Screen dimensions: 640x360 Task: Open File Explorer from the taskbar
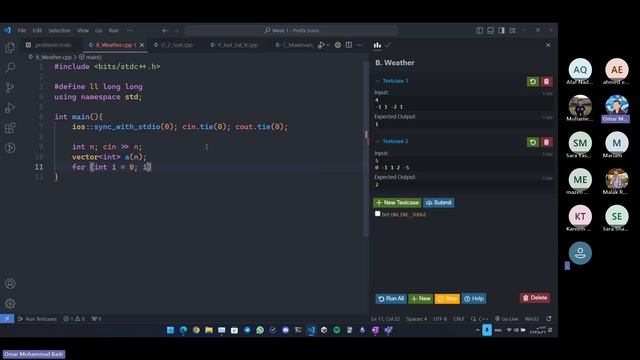pyautogui.click(x=209, y=330)
